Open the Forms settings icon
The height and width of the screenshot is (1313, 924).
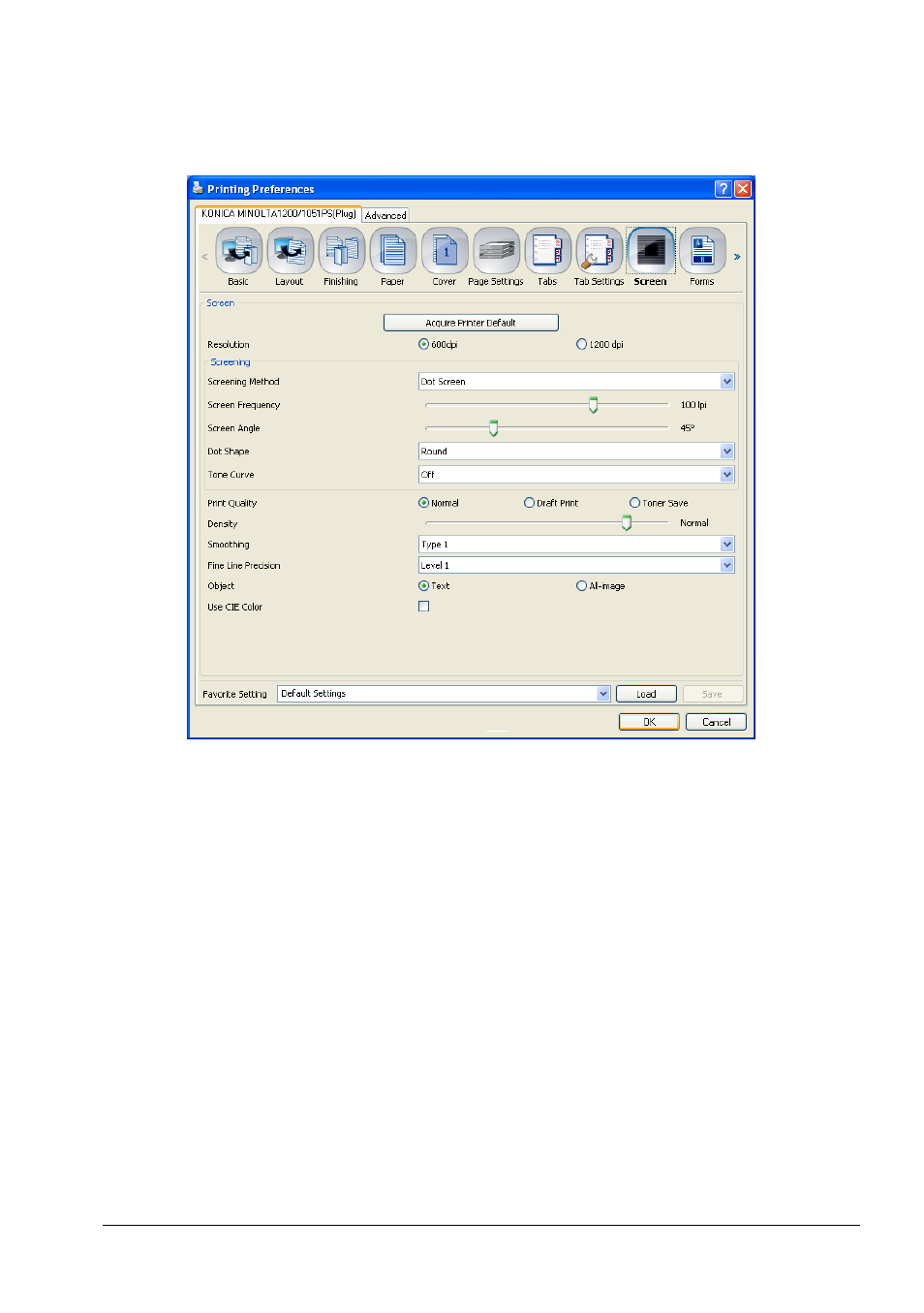[x=702, y=251]
